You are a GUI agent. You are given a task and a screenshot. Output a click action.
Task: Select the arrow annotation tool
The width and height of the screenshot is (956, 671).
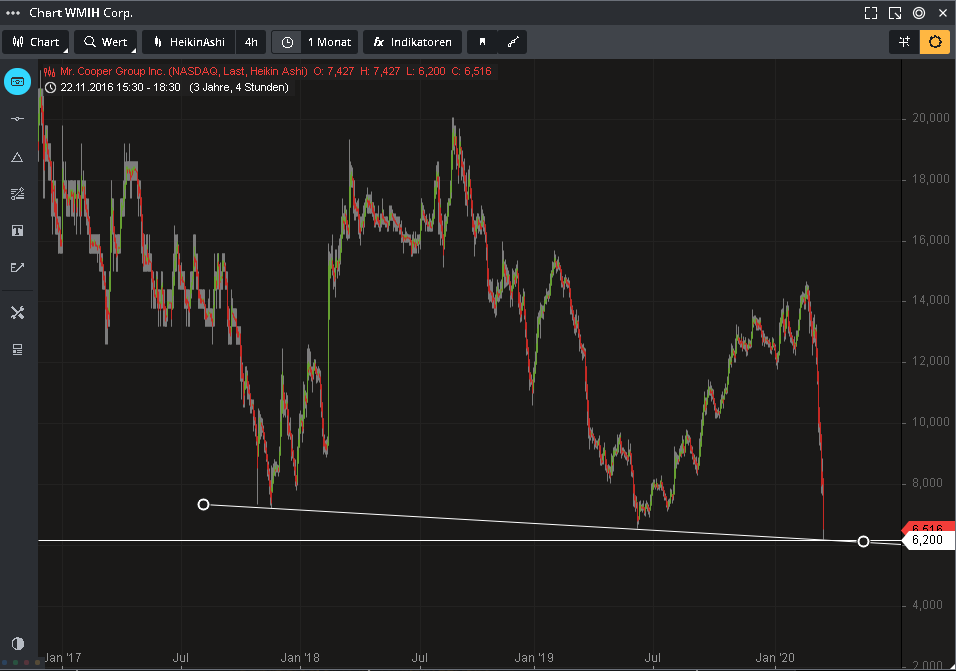[17, 268]
